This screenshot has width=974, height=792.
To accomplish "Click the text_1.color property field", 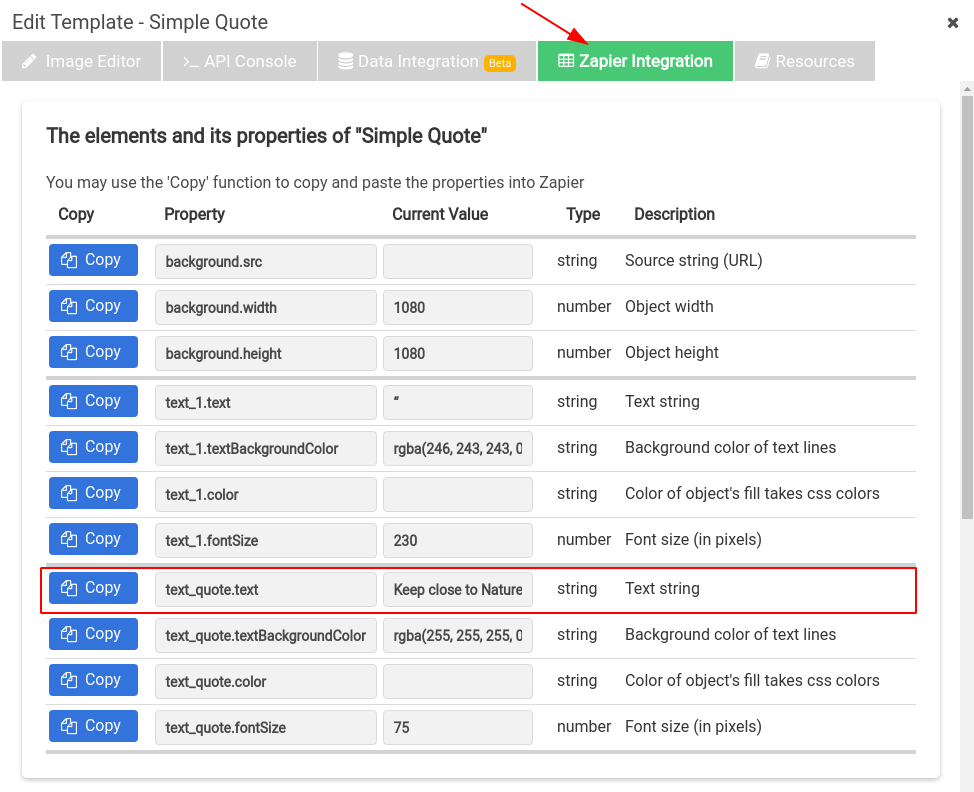I will (266, 494).
